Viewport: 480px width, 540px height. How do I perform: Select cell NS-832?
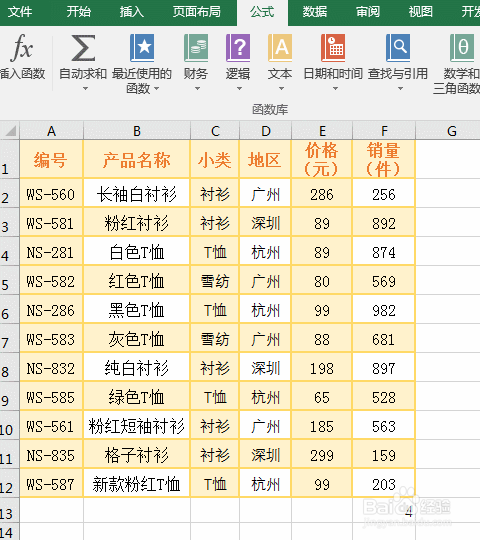click(51, 367)
